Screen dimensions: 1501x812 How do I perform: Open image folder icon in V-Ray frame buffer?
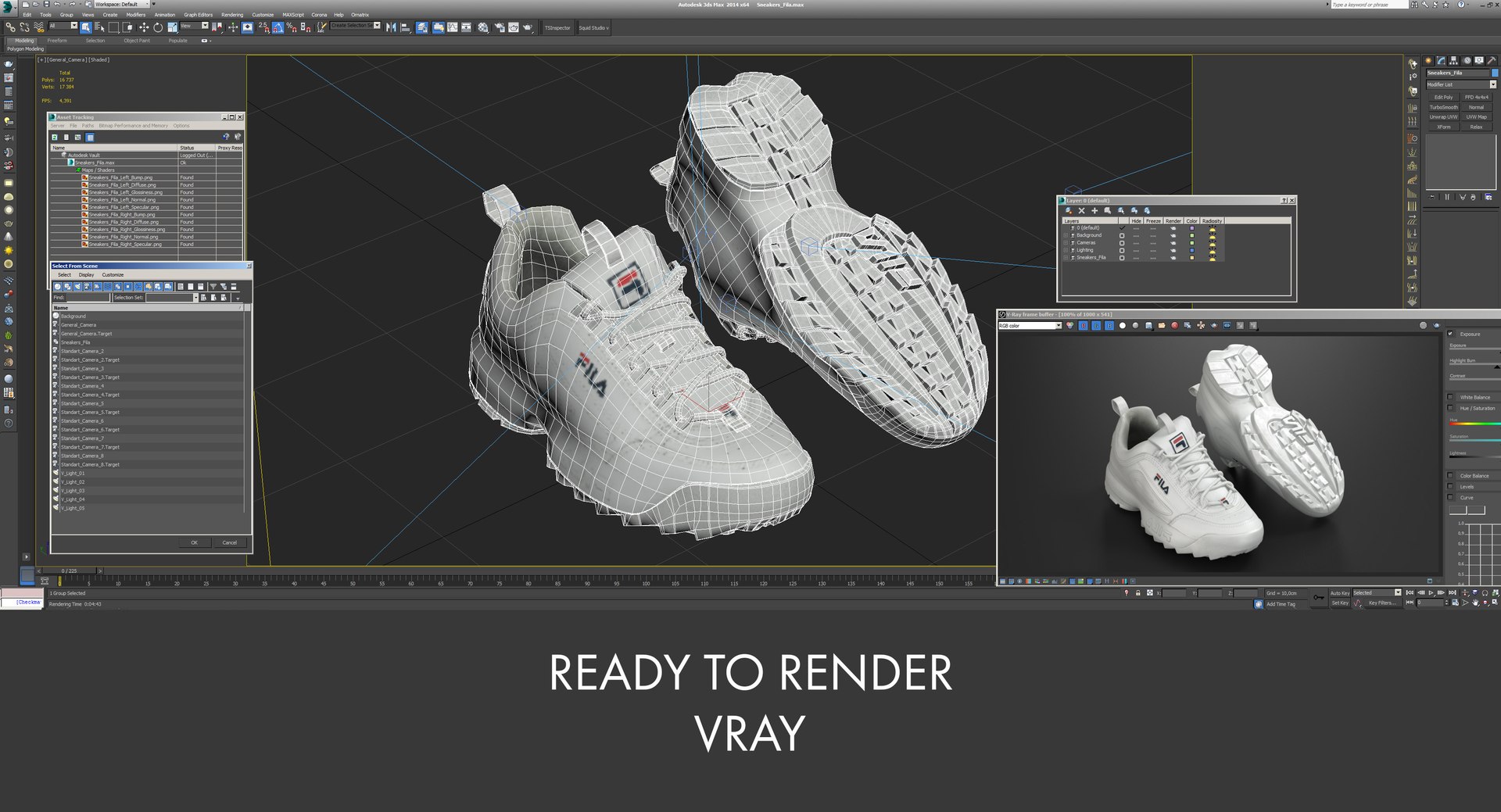coord(1162,326)
